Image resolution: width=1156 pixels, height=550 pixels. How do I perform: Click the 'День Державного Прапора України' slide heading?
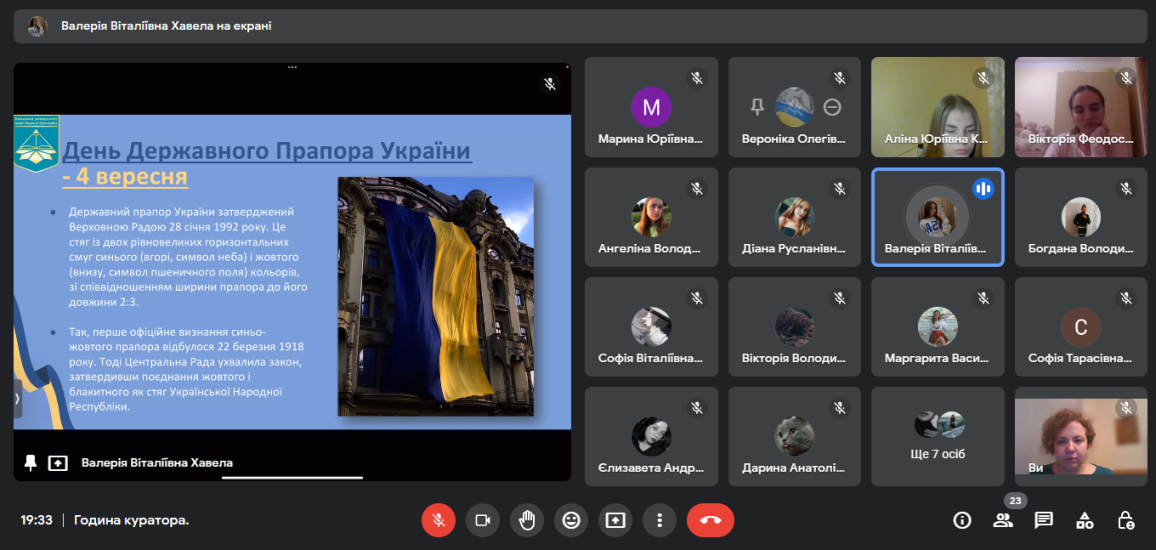pos(267,152)
